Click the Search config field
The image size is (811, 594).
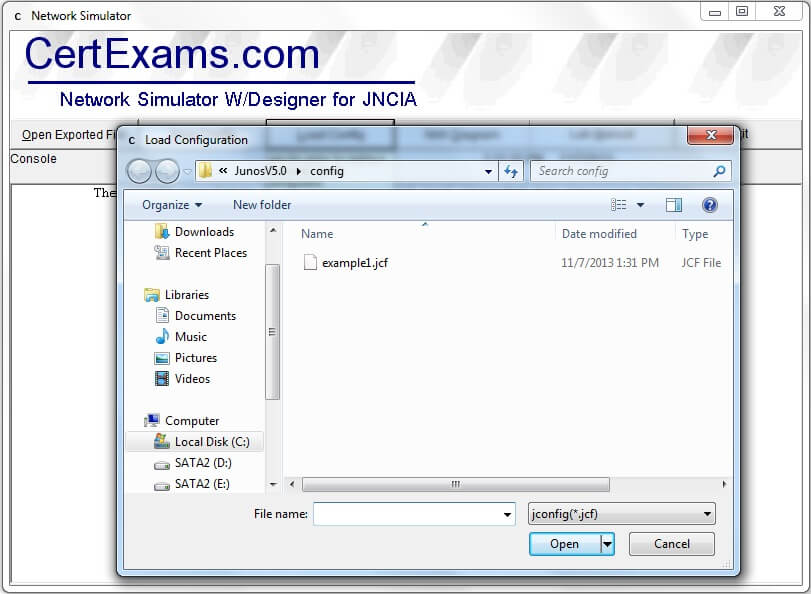coord(622,171)
